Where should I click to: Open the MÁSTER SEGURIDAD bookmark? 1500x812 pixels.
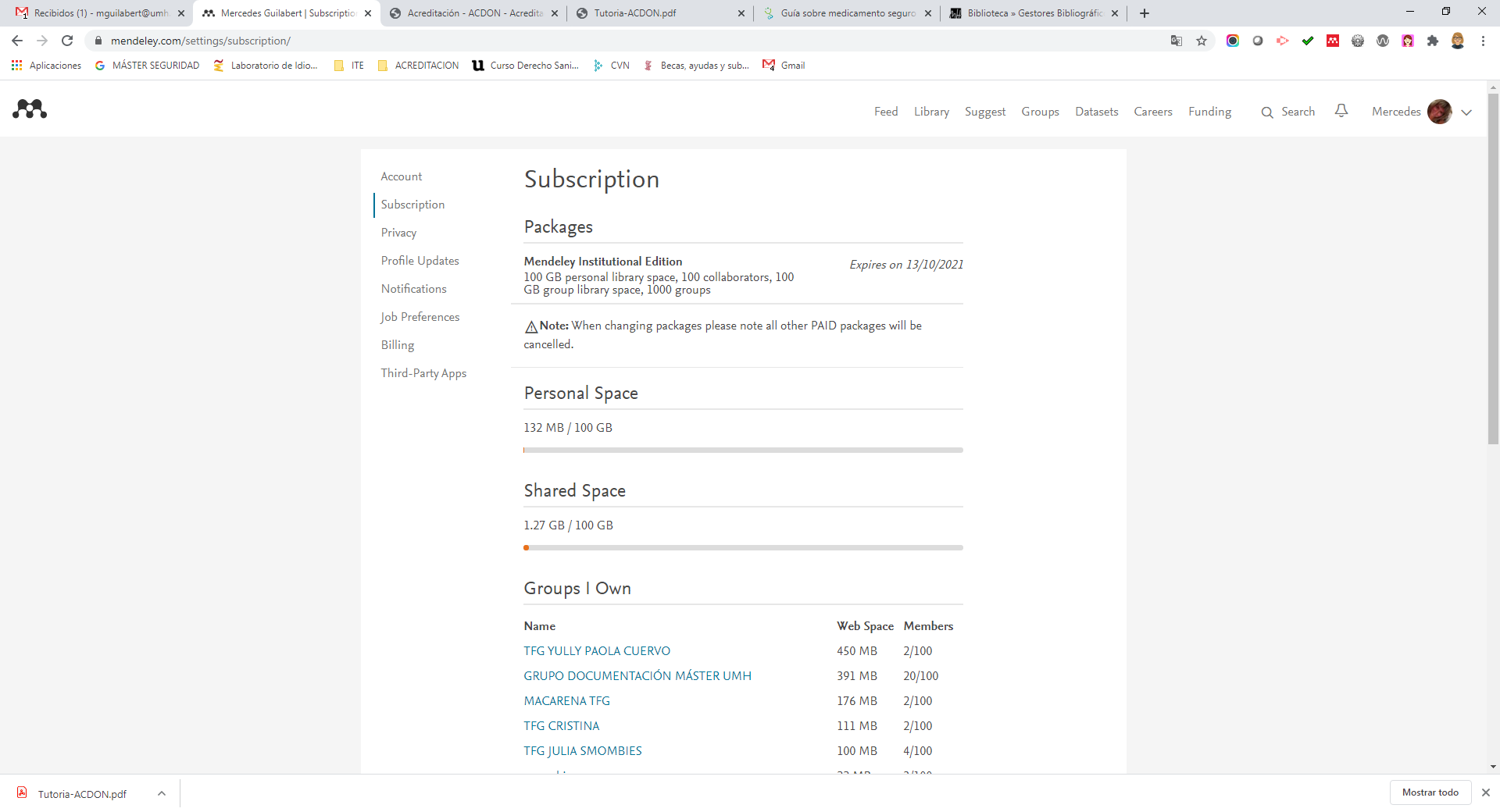click(x=147, y=66)
